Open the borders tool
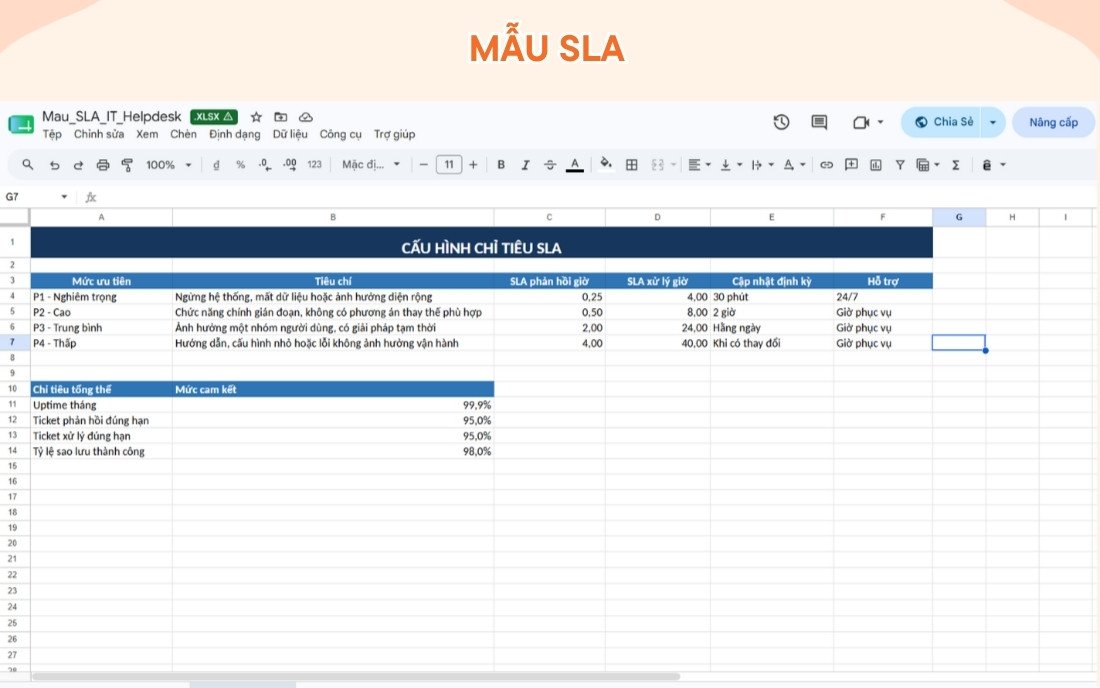1100x688 pixels. coord(631,165)
